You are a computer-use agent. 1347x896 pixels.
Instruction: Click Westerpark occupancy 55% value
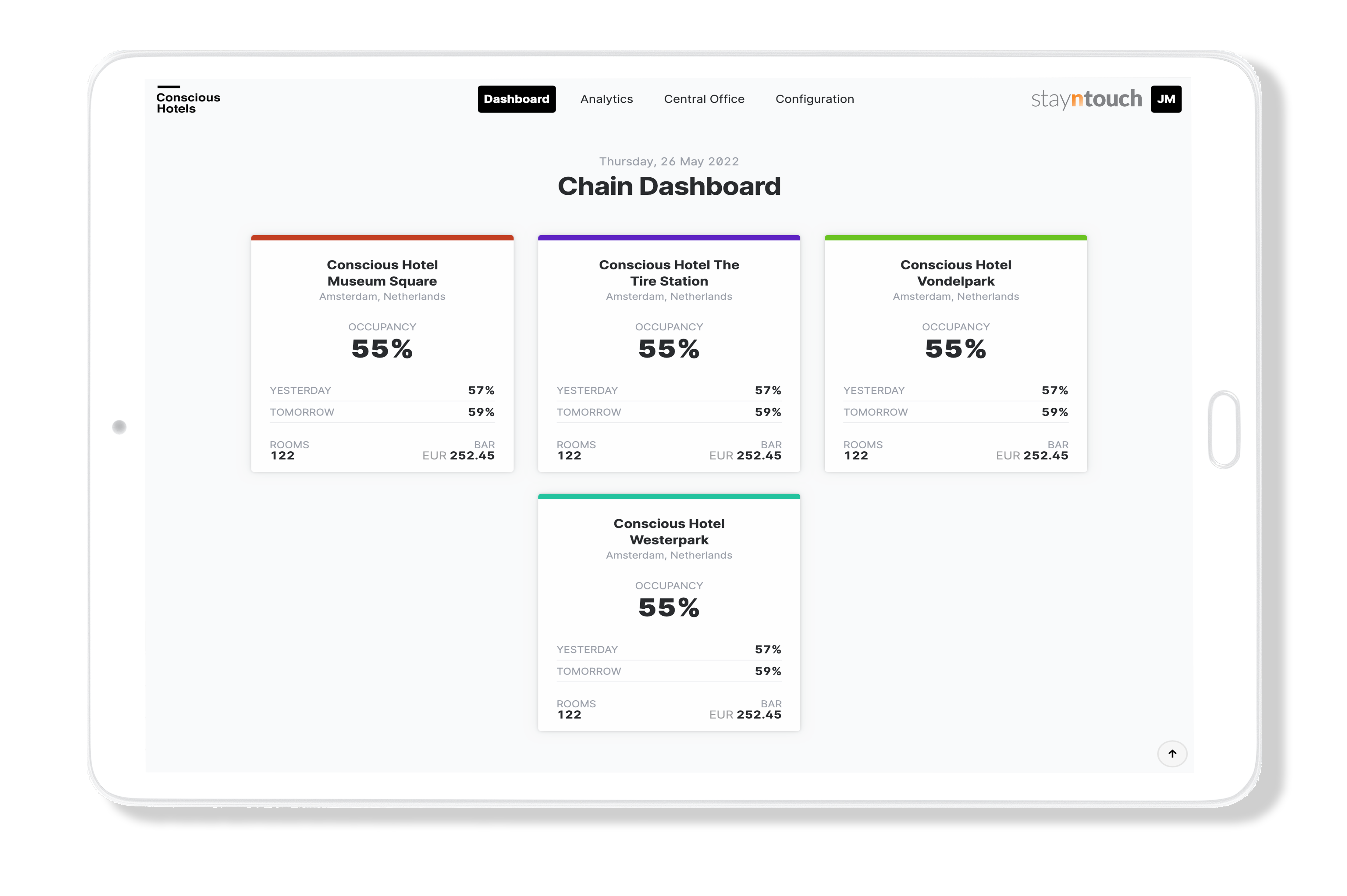tap(668, 607)
